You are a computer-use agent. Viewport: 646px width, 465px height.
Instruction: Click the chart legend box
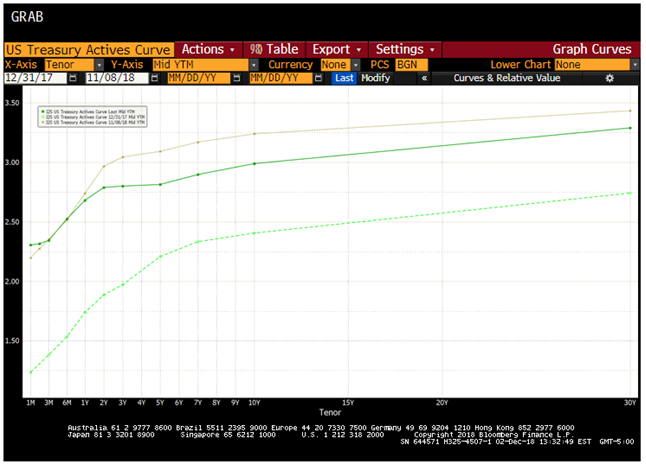point(93,117)
